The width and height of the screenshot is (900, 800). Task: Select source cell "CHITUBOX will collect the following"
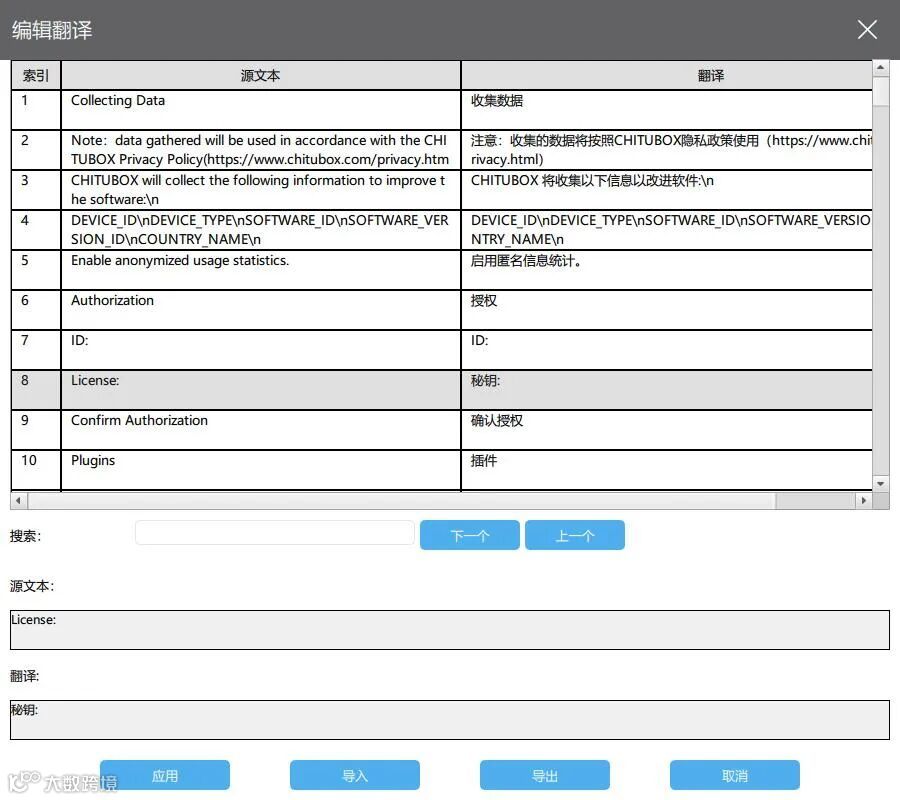(x=261, y=190)
